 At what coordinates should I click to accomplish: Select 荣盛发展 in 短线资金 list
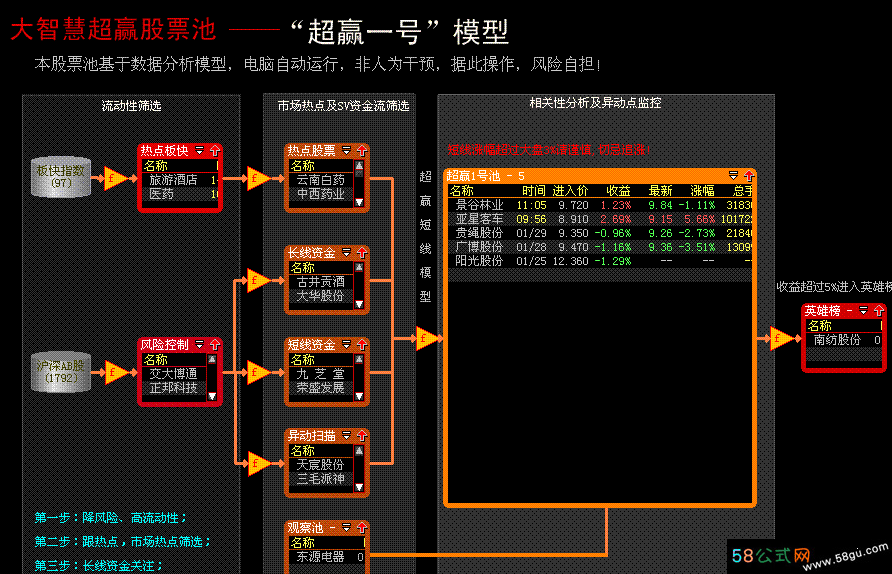(320, 388)
